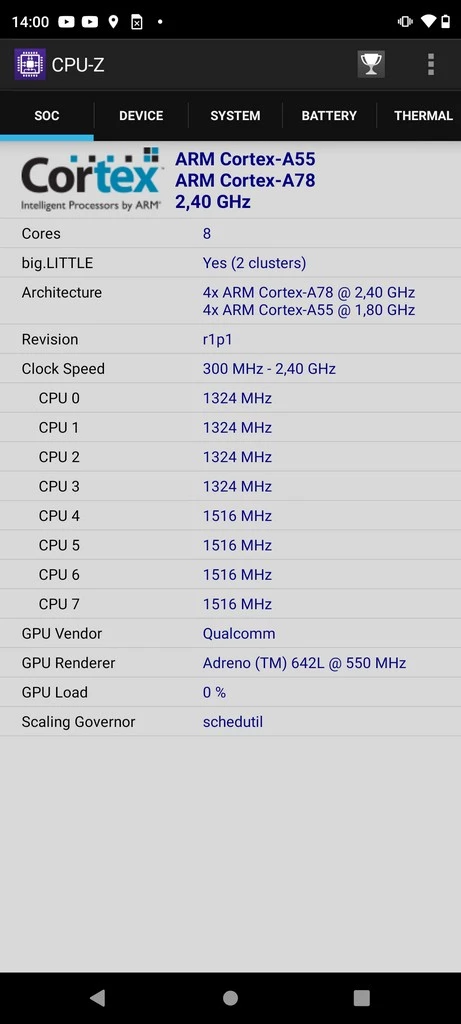Tap the recent apps square button
The height and width of the screenshot is (1024, 461).
pyautogui.click(x=362, y=997)
